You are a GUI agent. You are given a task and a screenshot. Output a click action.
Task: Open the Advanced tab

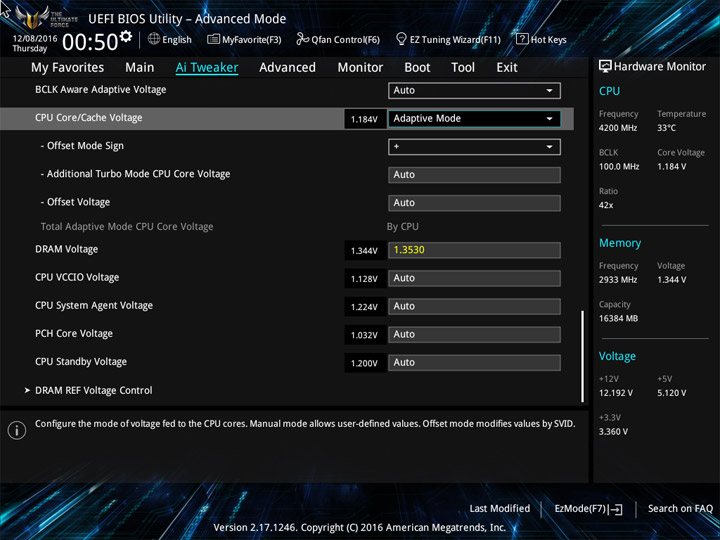(287, 68)
